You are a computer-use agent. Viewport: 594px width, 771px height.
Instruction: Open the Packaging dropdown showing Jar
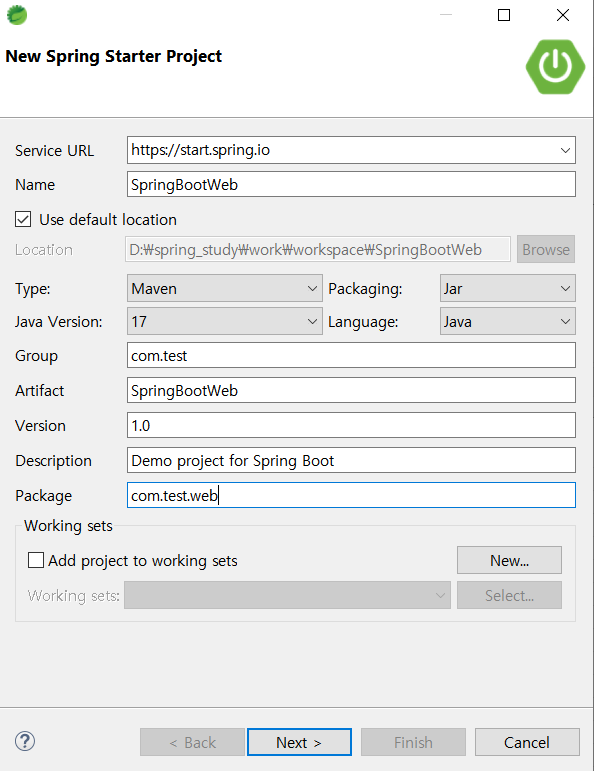pyautogui.click(x=507, y=288)
